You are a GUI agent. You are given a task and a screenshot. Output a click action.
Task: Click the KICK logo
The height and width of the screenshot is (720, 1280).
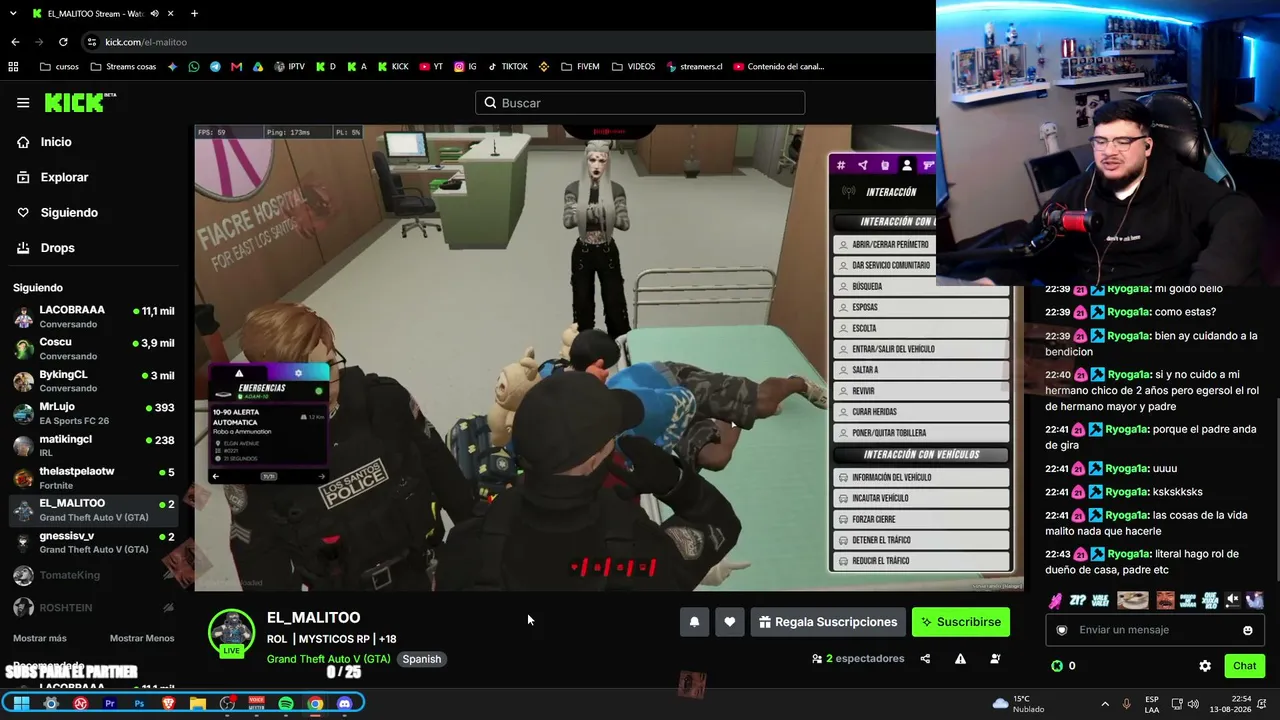[80, 103]
